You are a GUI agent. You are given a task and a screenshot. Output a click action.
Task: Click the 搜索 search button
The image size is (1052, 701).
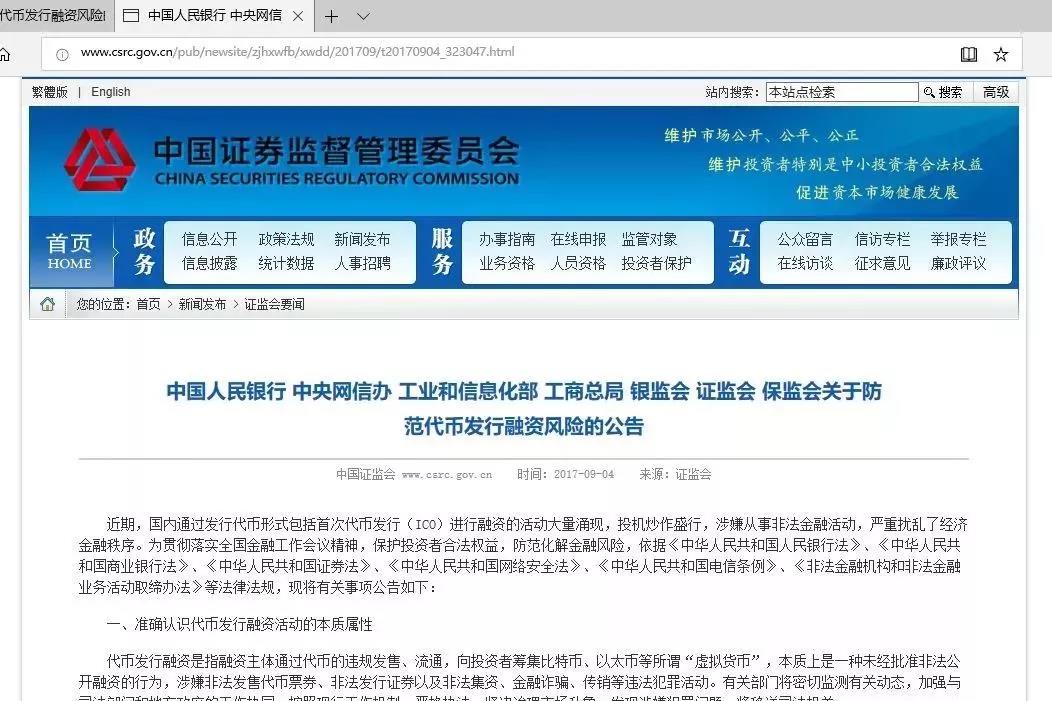click(943, 92)
